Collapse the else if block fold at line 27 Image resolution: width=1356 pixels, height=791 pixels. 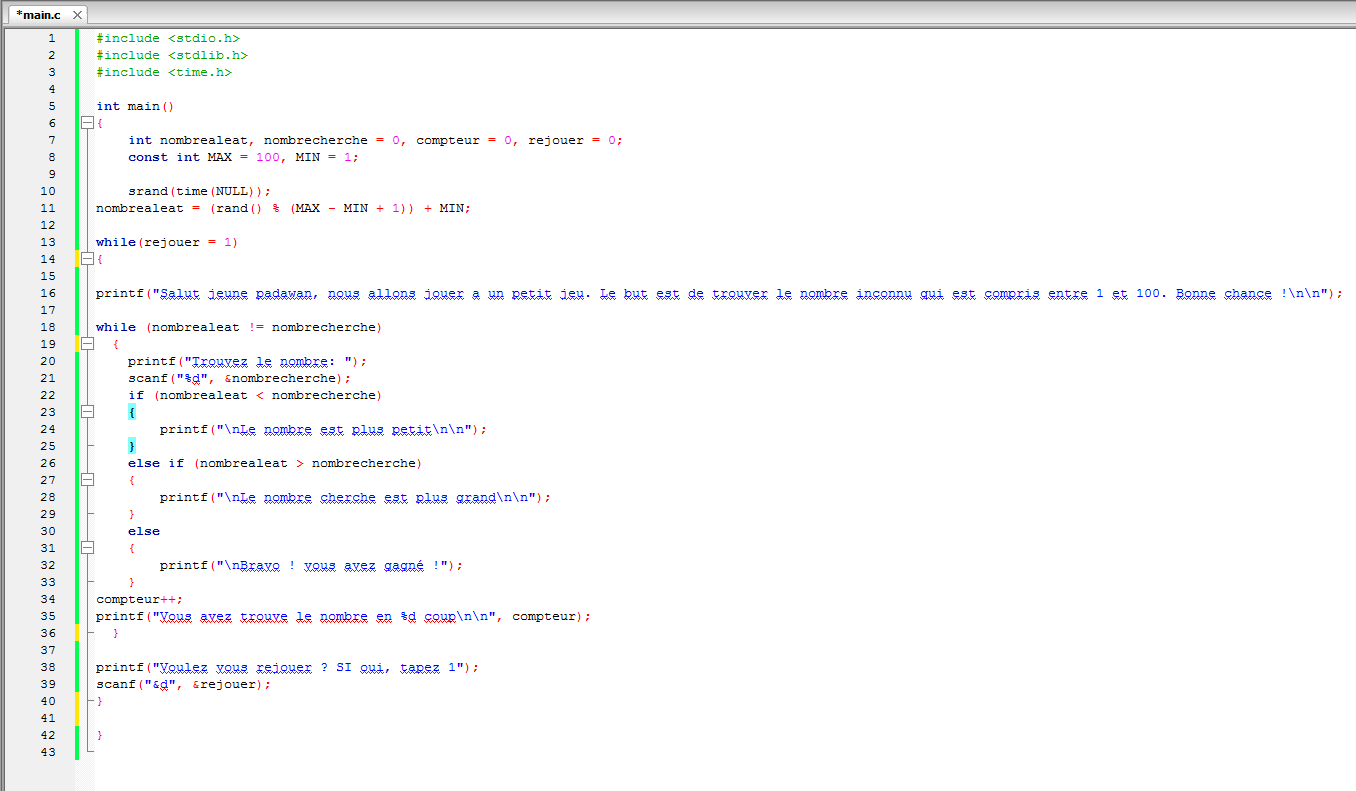(87, 480)
